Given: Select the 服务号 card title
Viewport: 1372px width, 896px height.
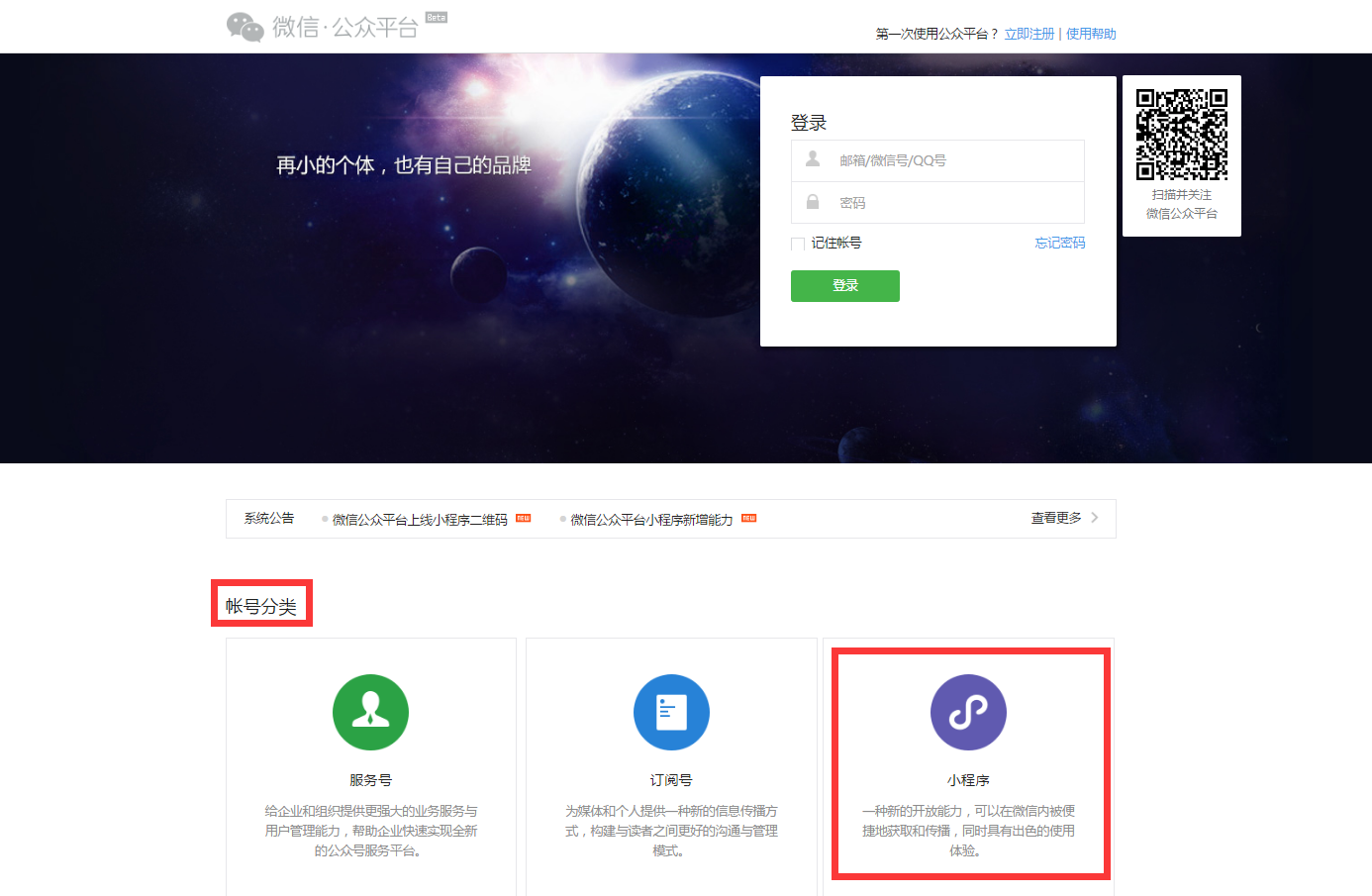Looking at the screenshot, I should click(x=370, y=780).
